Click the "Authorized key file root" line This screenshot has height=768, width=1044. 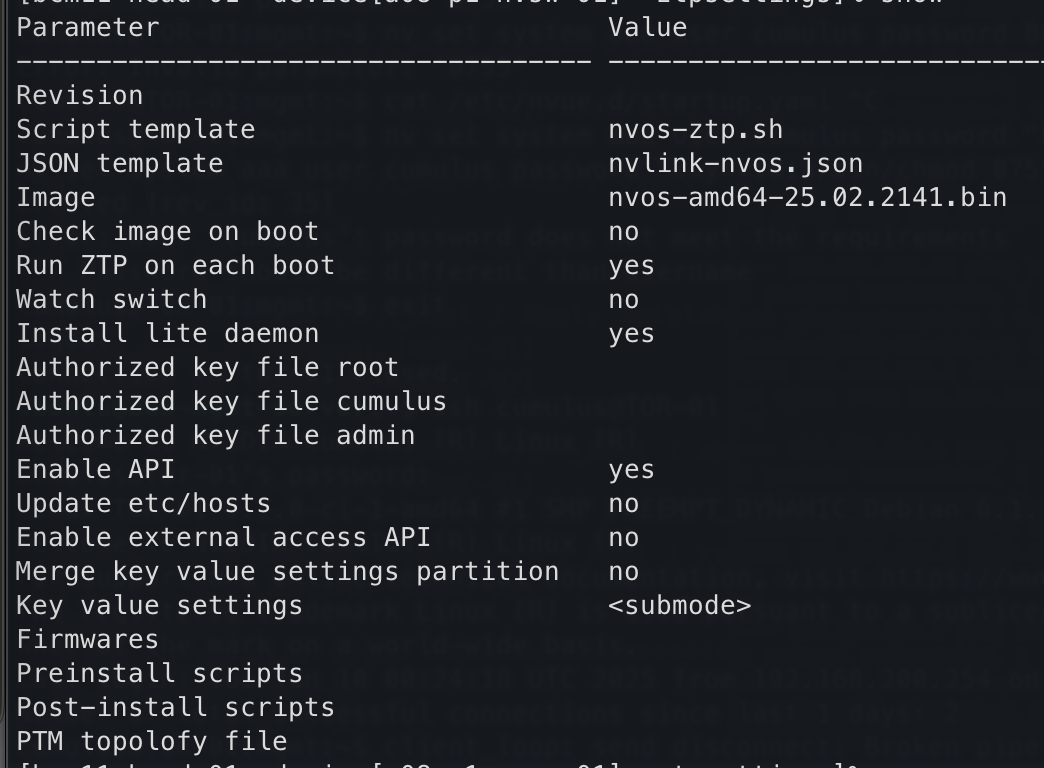[x=207, y=368]
